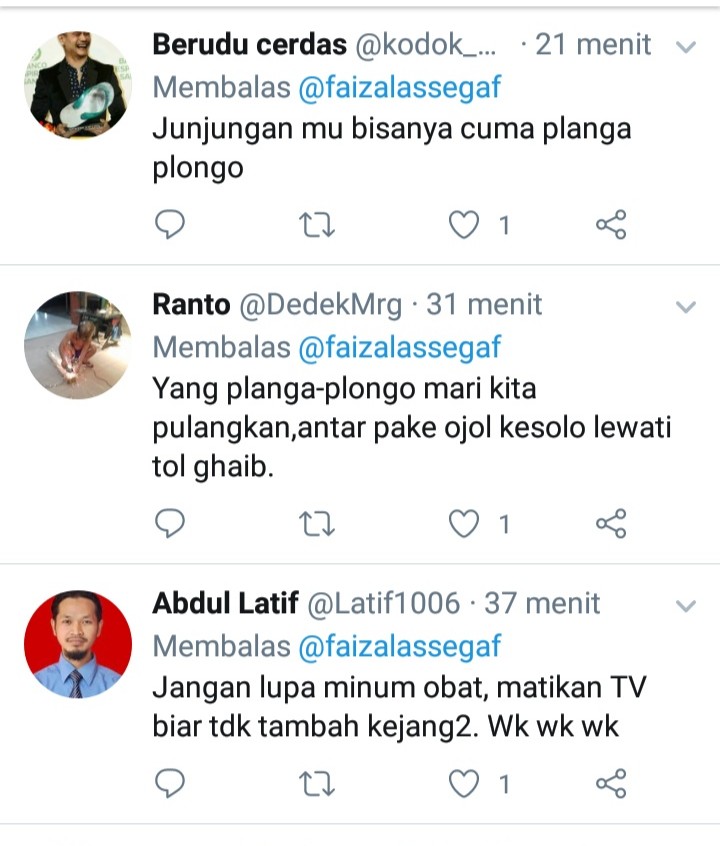Reply to Ranto's tweet
The height and width of the screenshot is (846, 720).
tap(169, 523)
